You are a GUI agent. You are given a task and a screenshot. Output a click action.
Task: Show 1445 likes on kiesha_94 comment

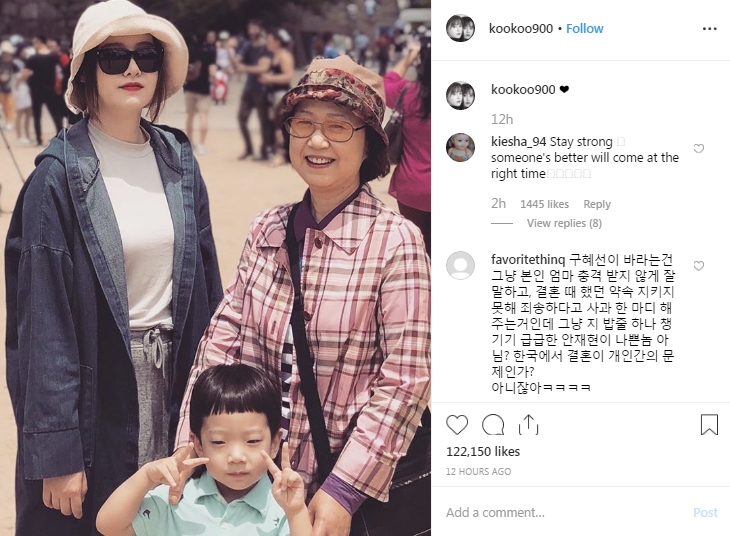tap(544, 204)
